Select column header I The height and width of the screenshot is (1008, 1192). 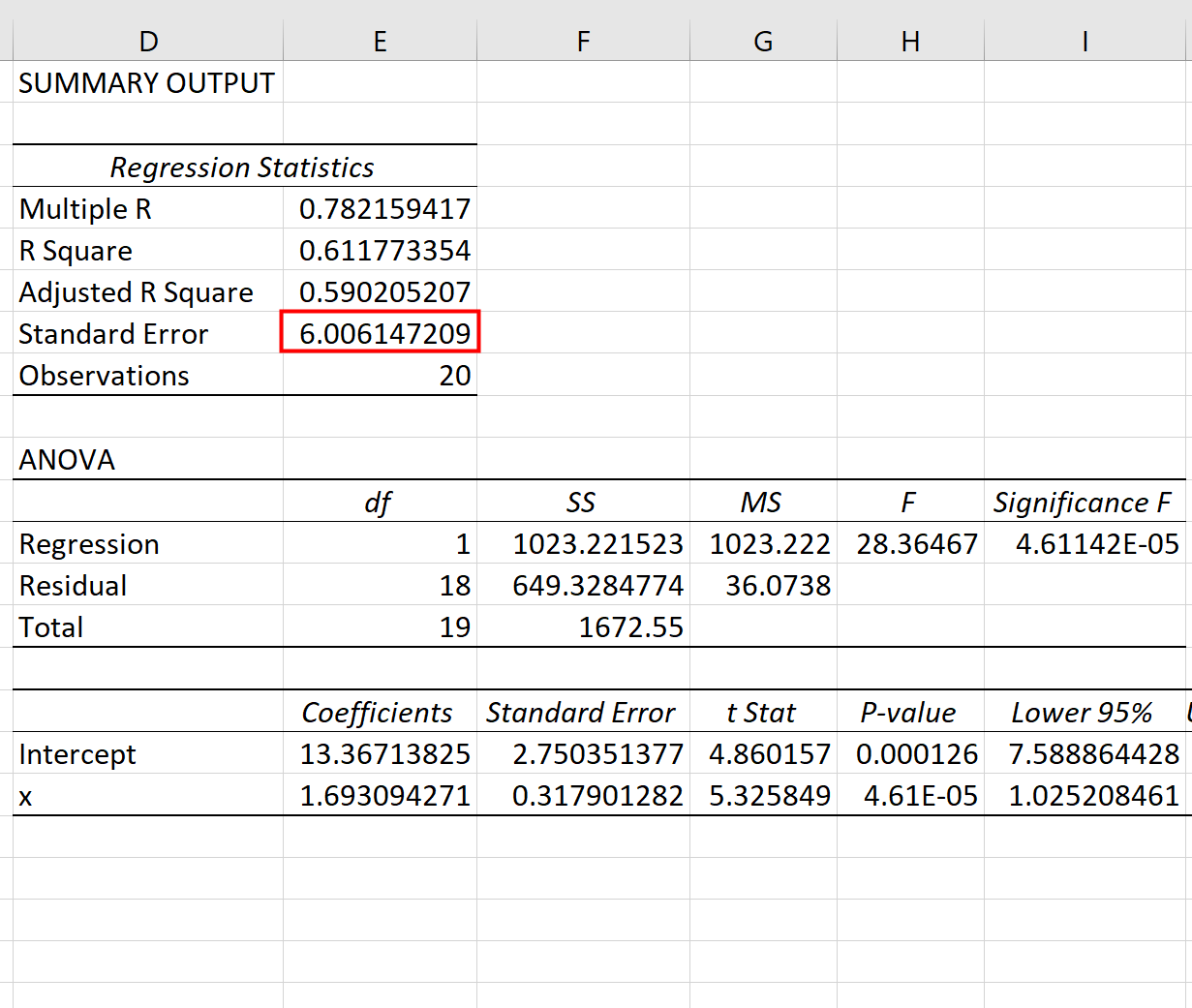[x=1085, y=41]
